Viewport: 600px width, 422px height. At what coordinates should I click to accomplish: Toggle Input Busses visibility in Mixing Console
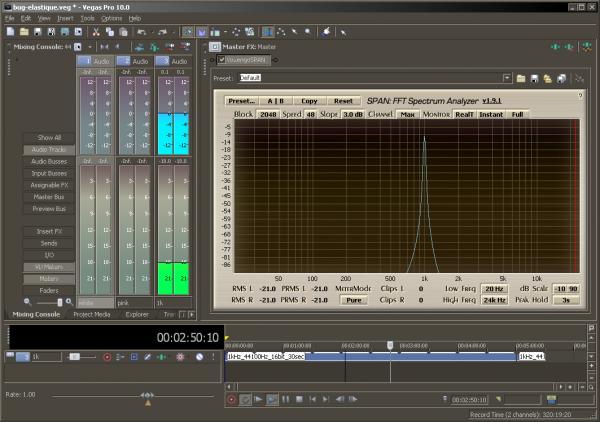[49, 173]
